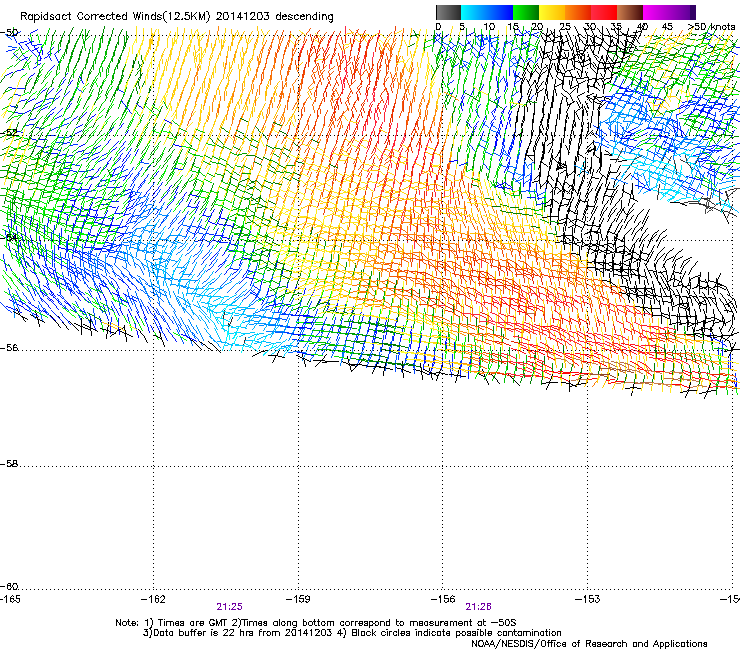Image resolution: width=740 pixels, height=650 pixels.
Task: Click the '45' legend tick label
Action: (x=667, y=27)
